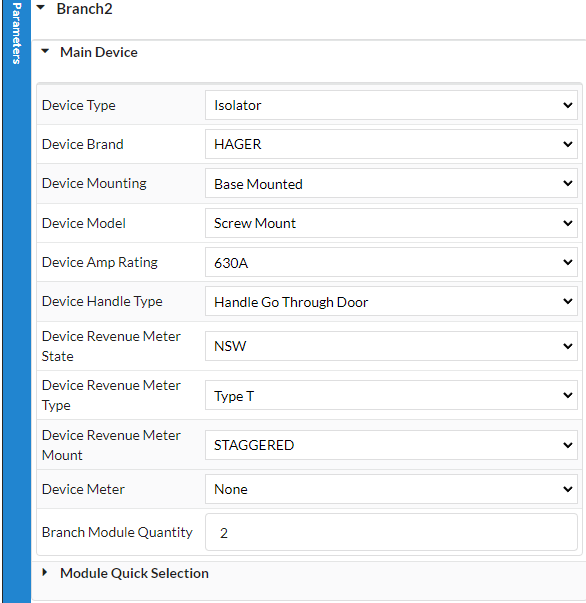This screenshot has width=586, height=603.
Task: Open the Device Type dropdown showing Isolator
Action: pyautogui.click(x=391, y=105)
